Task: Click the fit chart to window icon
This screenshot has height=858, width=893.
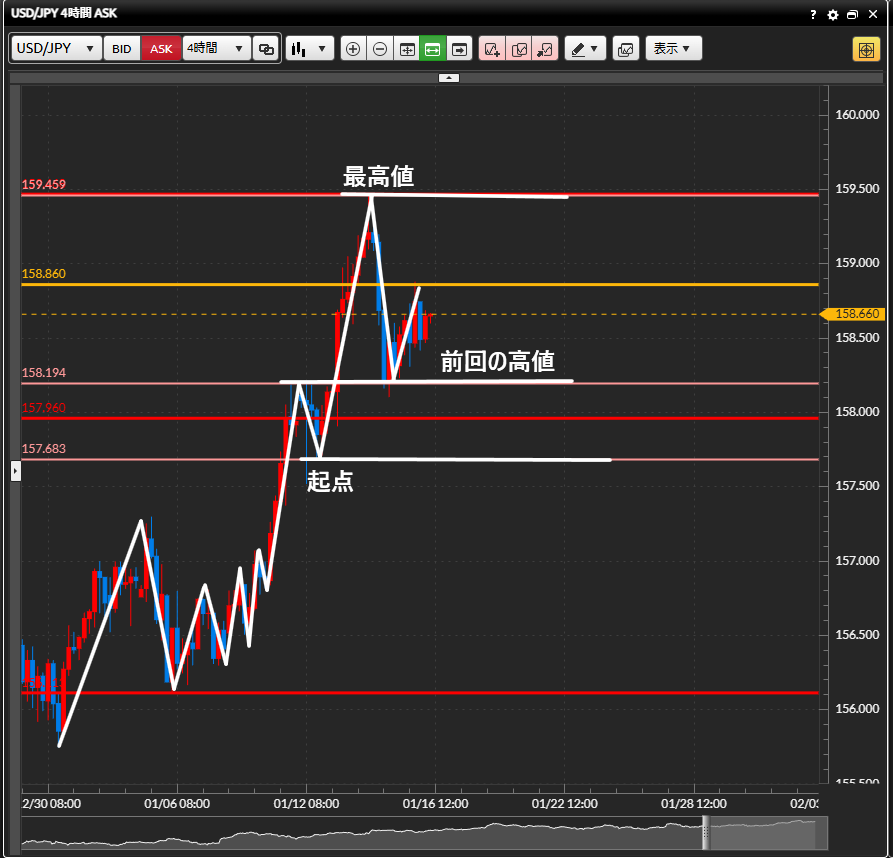Action: pos(407,49)
